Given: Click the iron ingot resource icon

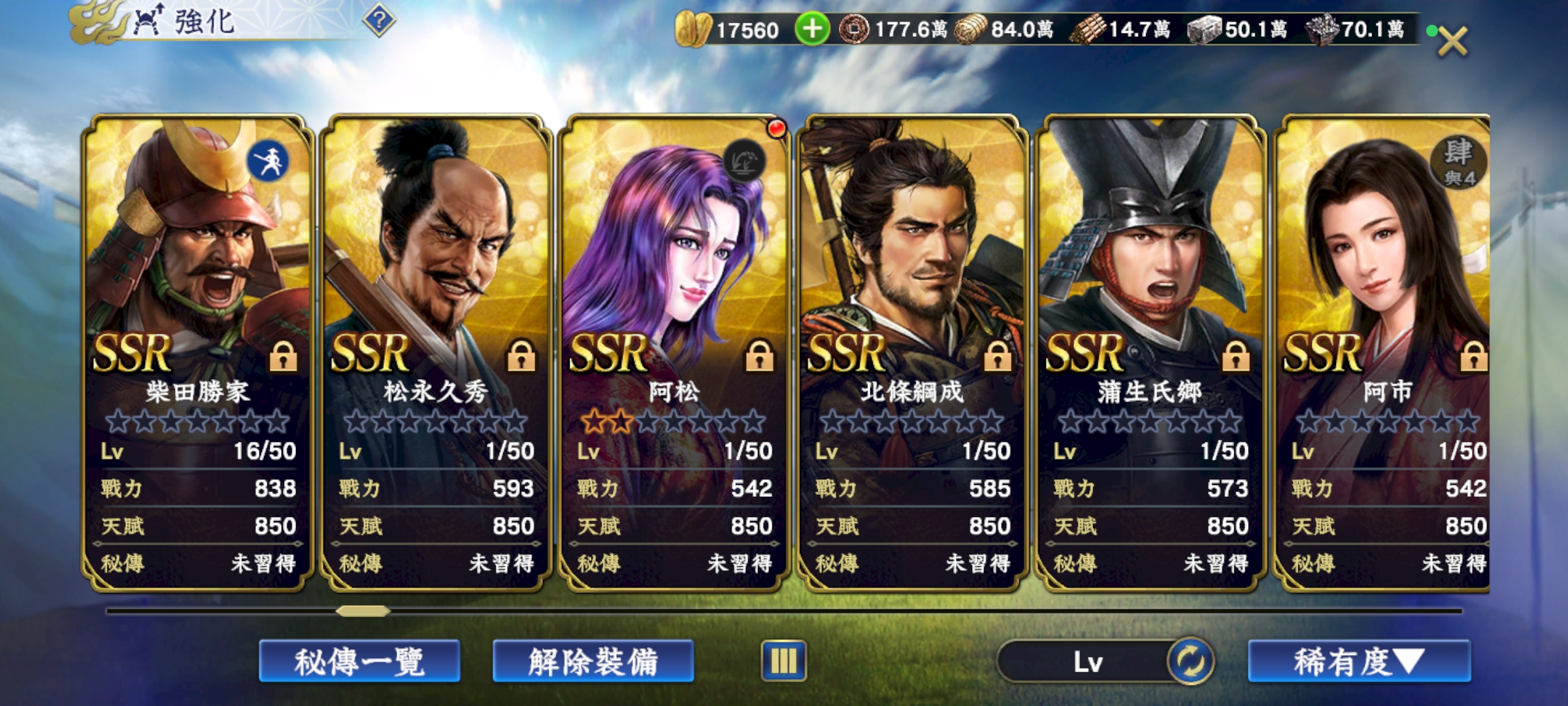Looking at the screenshot, I should click(1204, 31).
